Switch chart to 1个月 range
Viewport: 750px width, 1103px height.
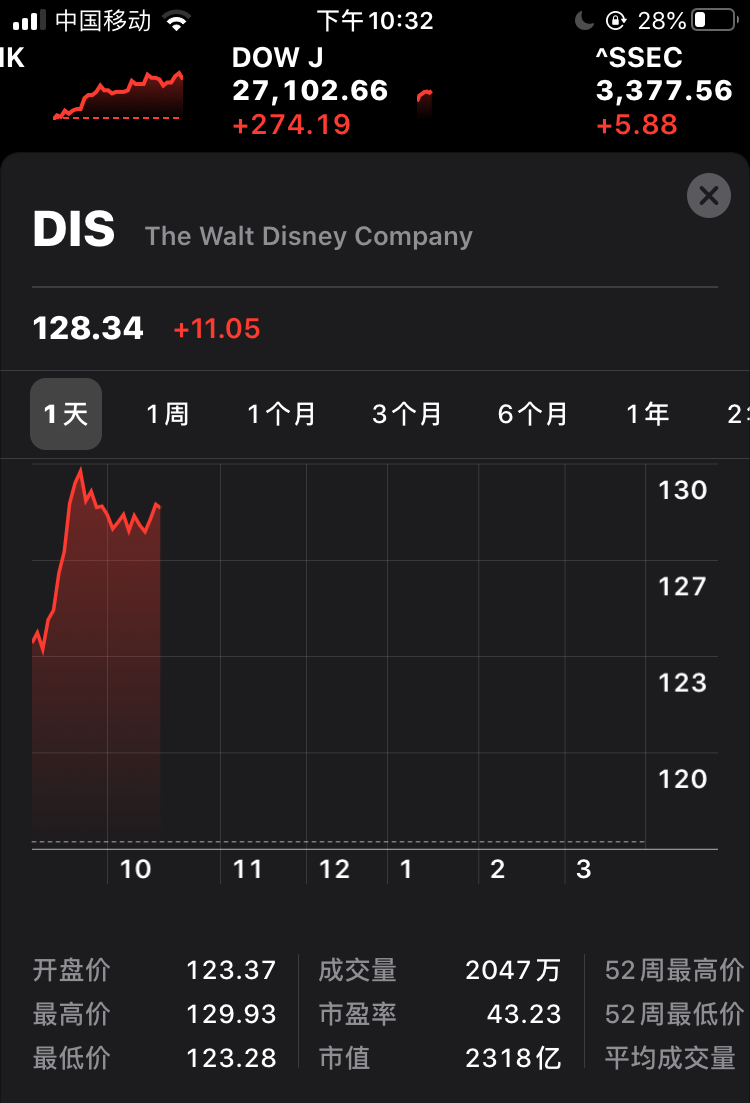pyautogui.click(x=281, y=414)
